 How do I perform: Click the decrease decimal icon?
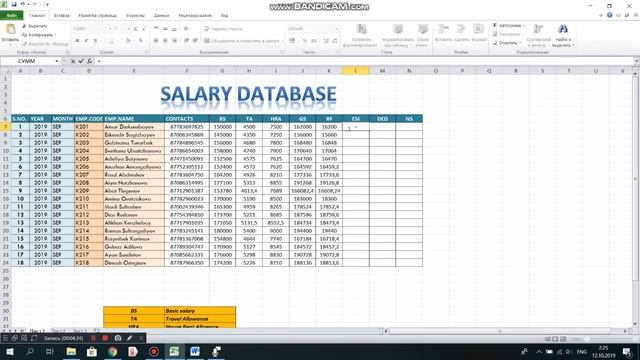click(x=335, y=41)
